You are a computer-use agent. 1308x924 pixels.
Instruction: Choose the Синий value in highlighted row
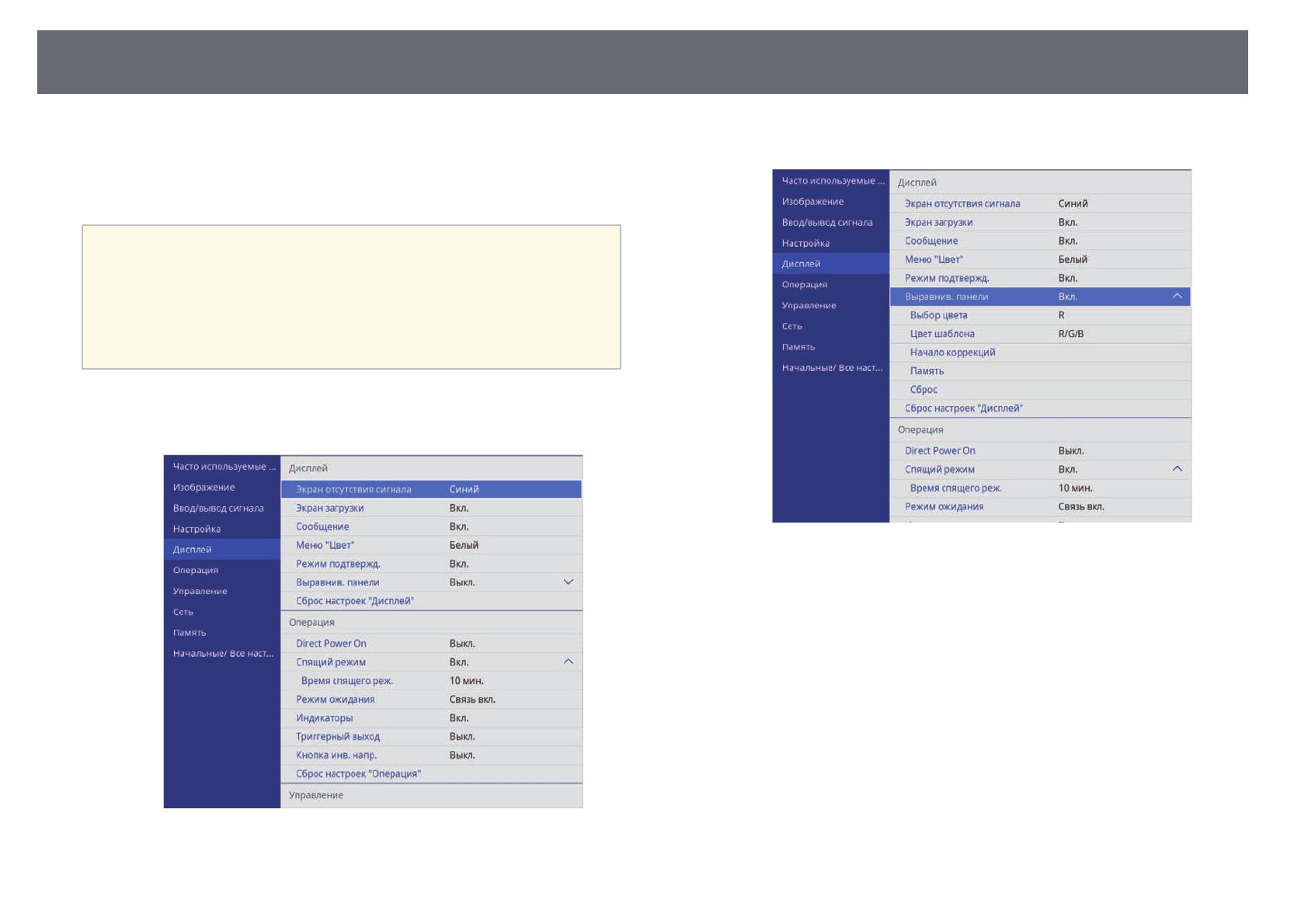[x=464, y=489]
